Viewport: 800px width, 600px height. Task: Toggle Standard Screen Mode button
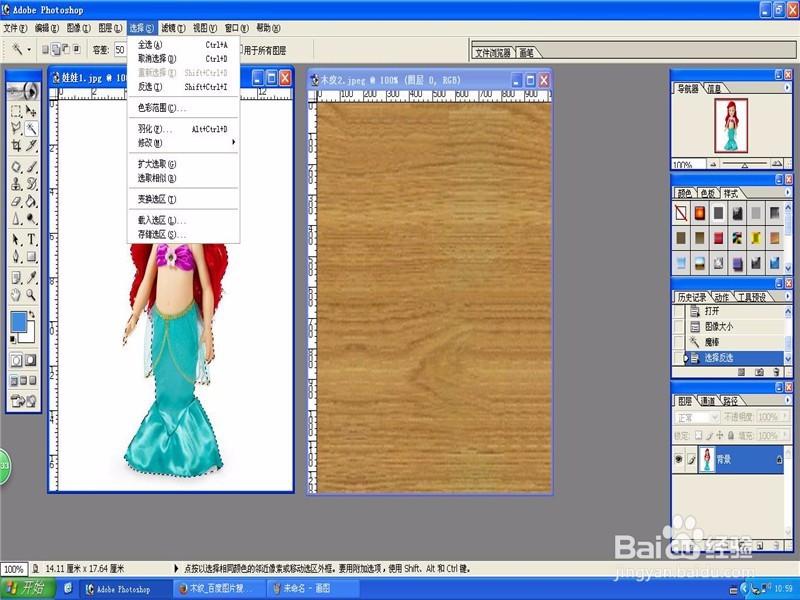[14, 381]
